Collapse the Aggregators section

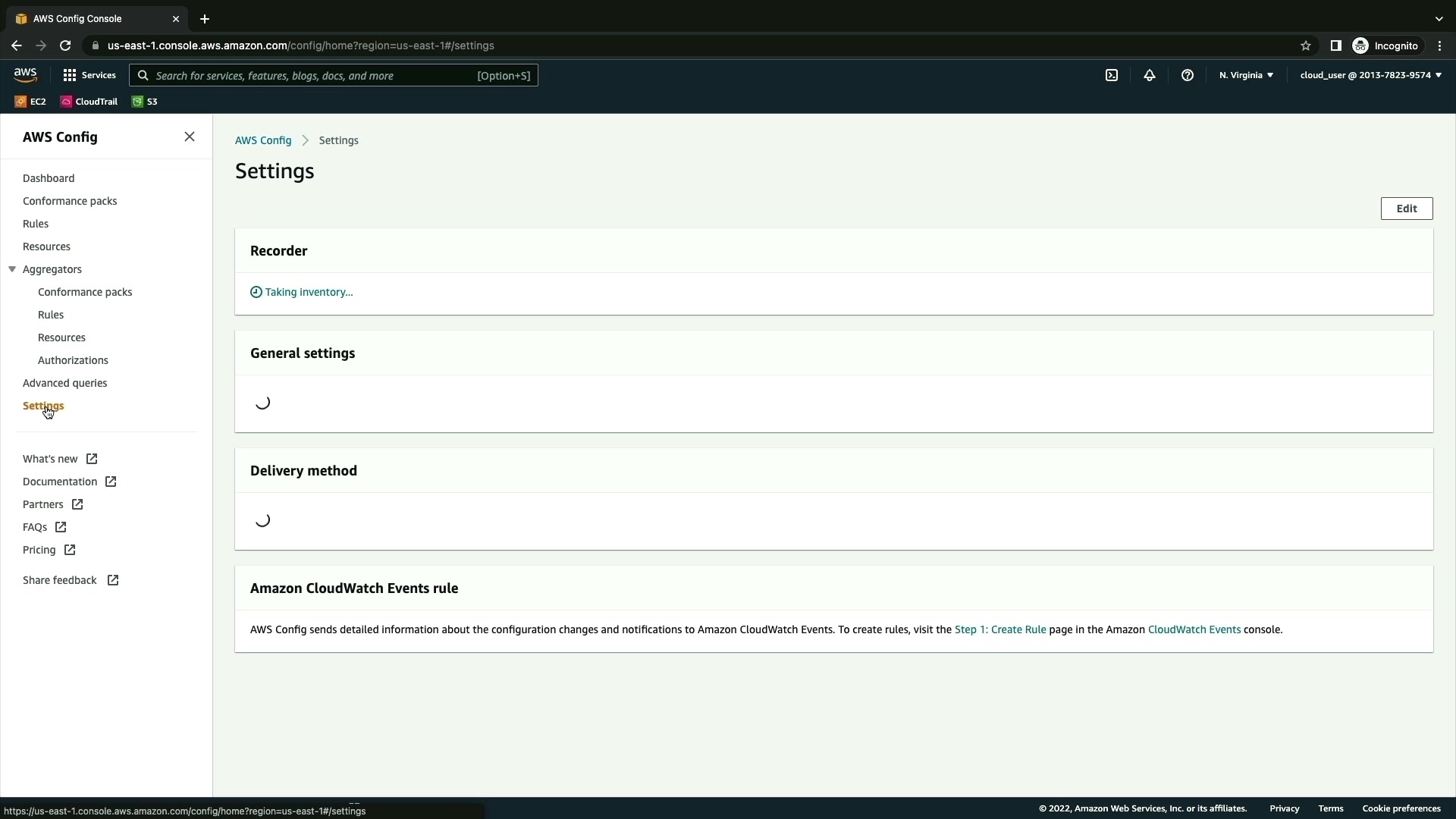click(12, 269)
